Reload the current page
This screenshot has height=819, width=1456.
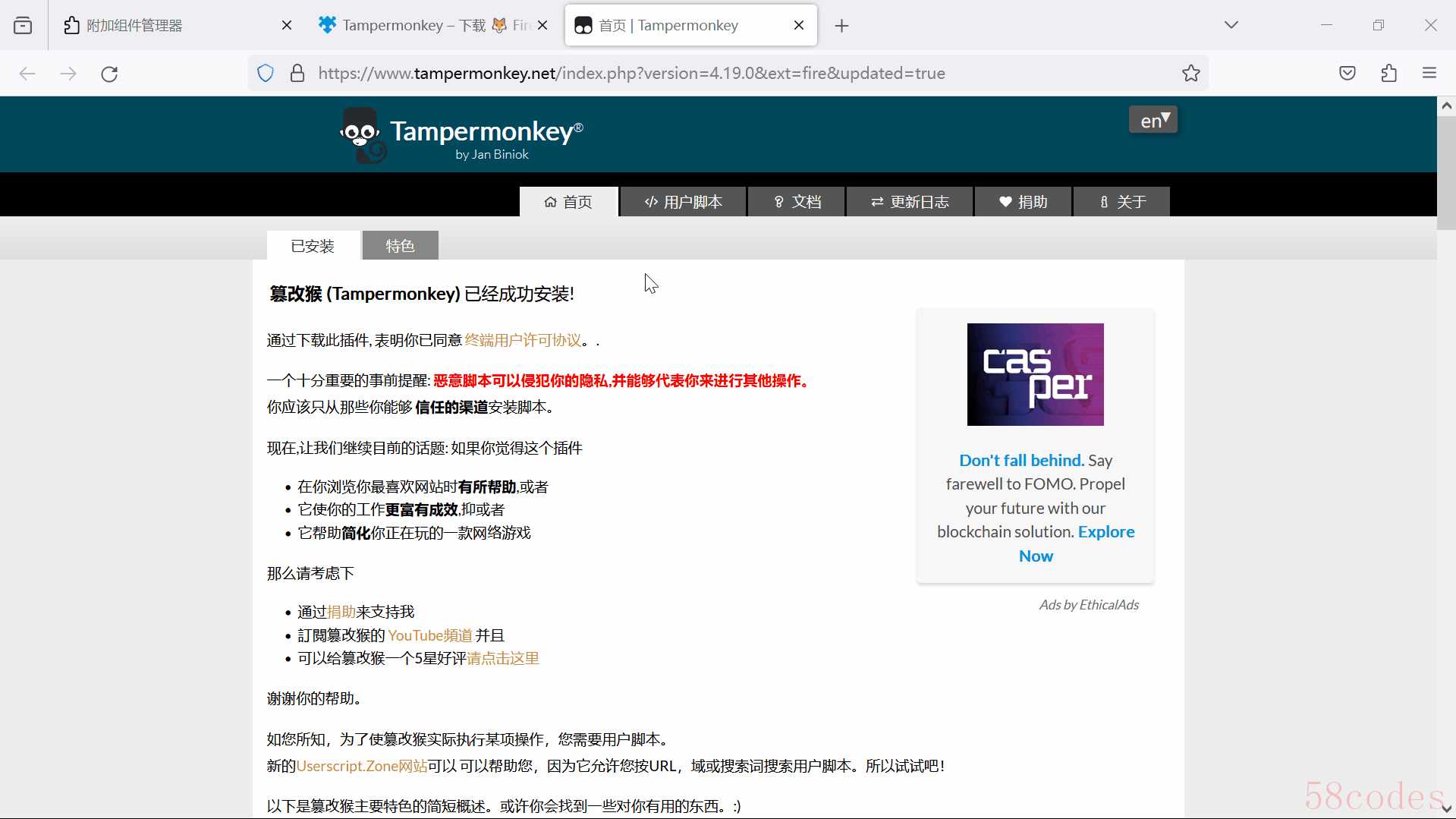109,74
